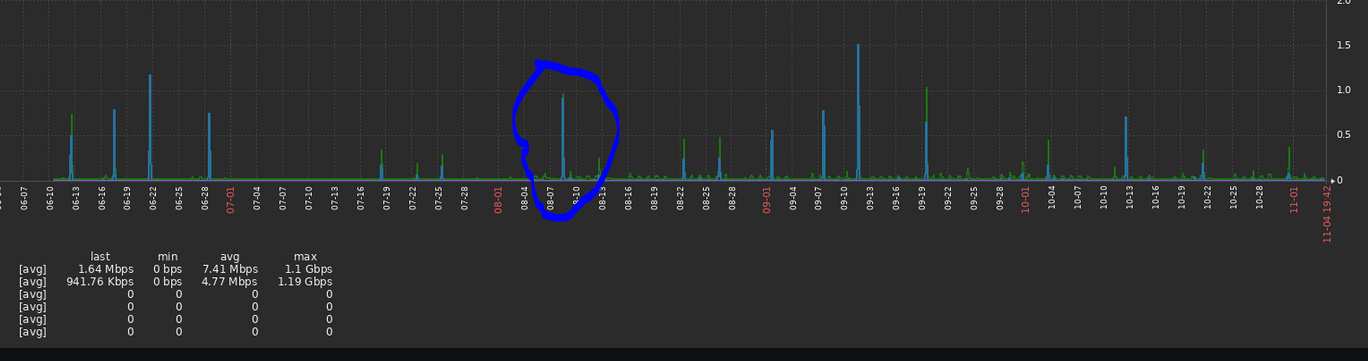This screenshot has width=1368, height=361.
Task: Click [avg] label of 941.76 Kbps row
Action: [x=32, y=282]
